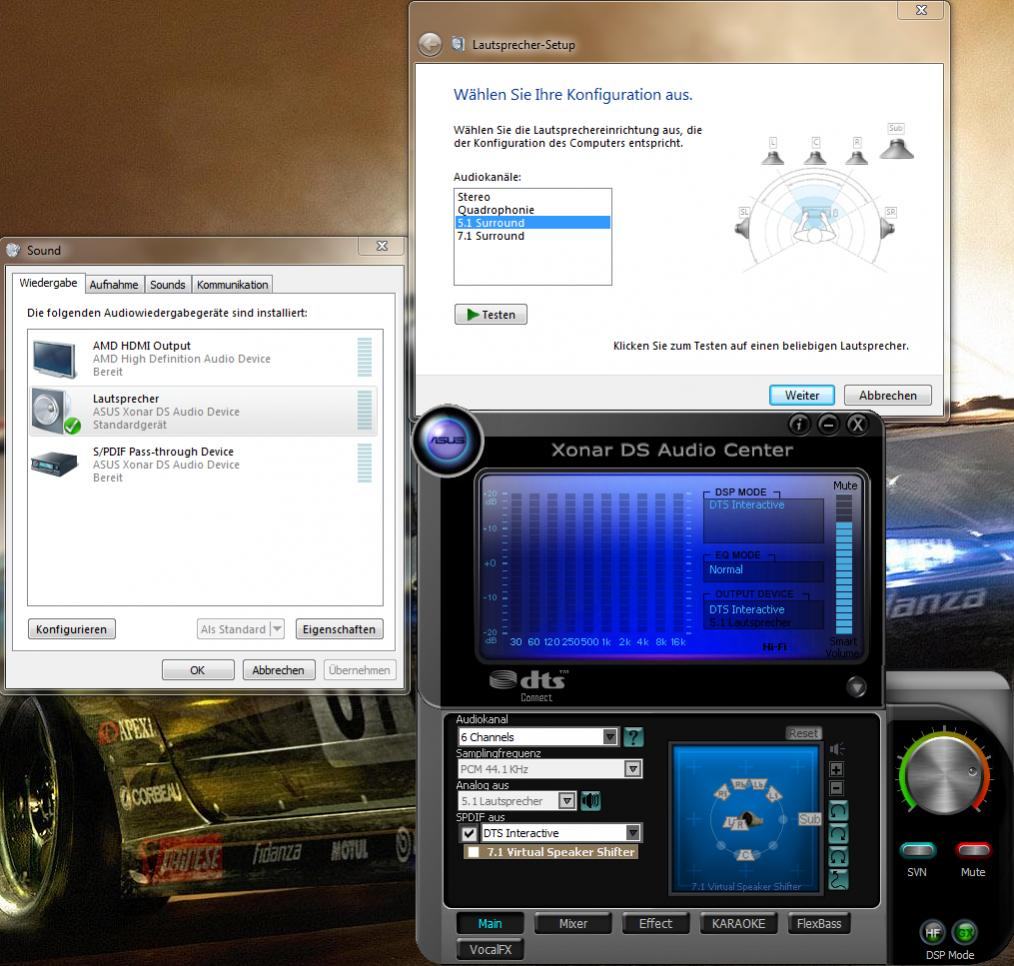Image resolution: width=1014 pixels, height=966 pixels.
Task: Select the manual drag speaker icon
Action: [x=838, y=879]
